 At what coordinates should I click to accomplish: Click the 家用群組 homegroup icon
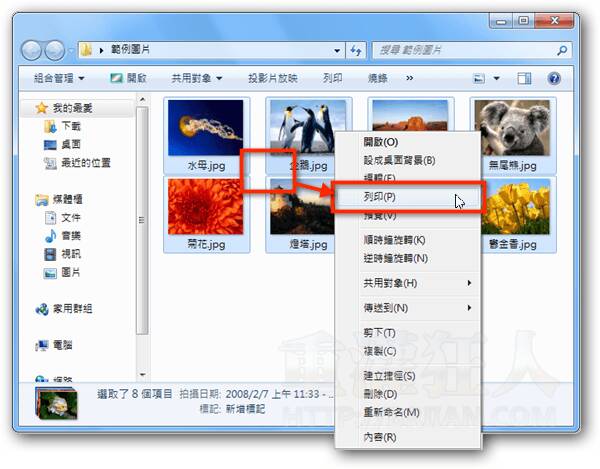point(41,309)
